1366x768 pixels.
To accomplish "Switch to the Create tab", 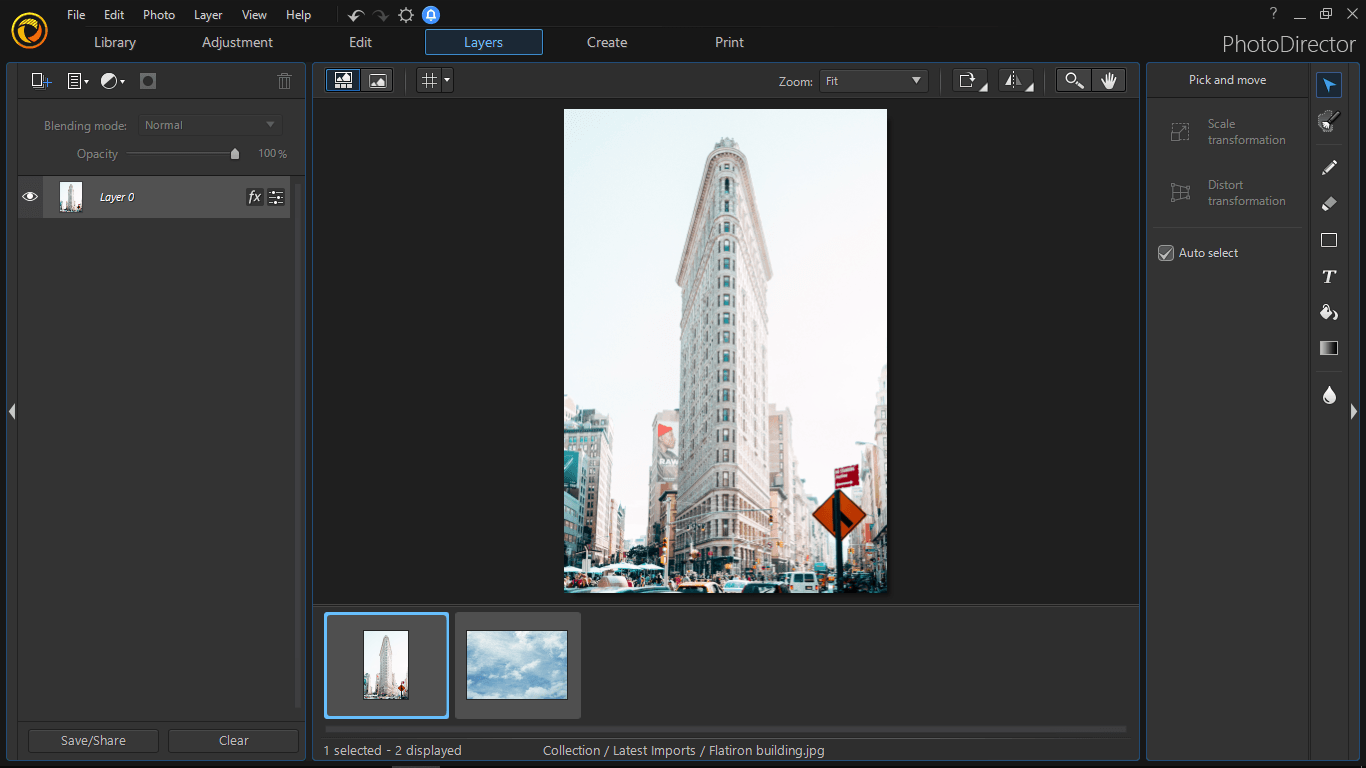I will [x=607, y=42].
